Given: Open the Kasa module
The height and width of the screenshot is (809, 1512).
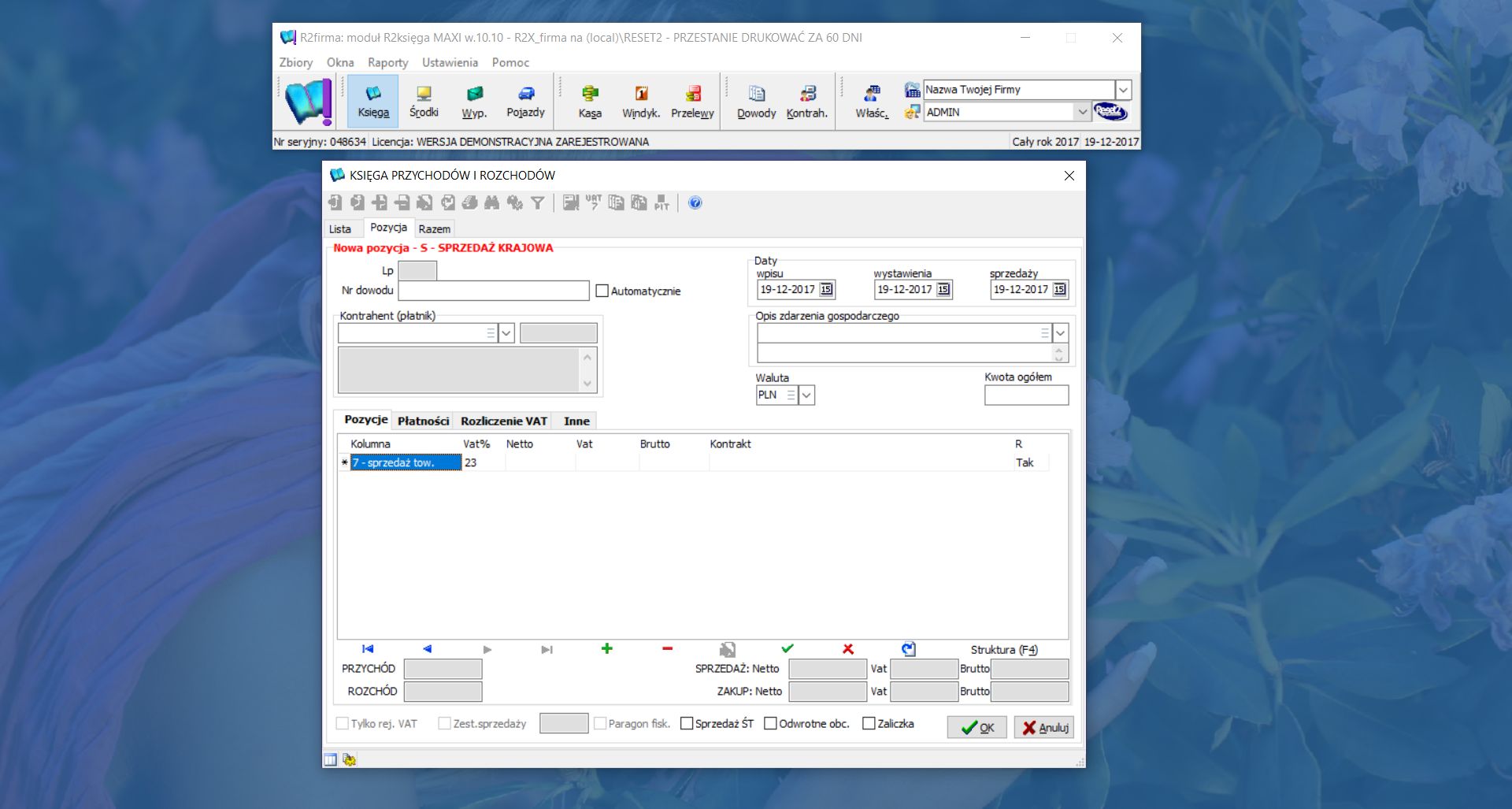Looking at the screenshot, I should 590,101.
